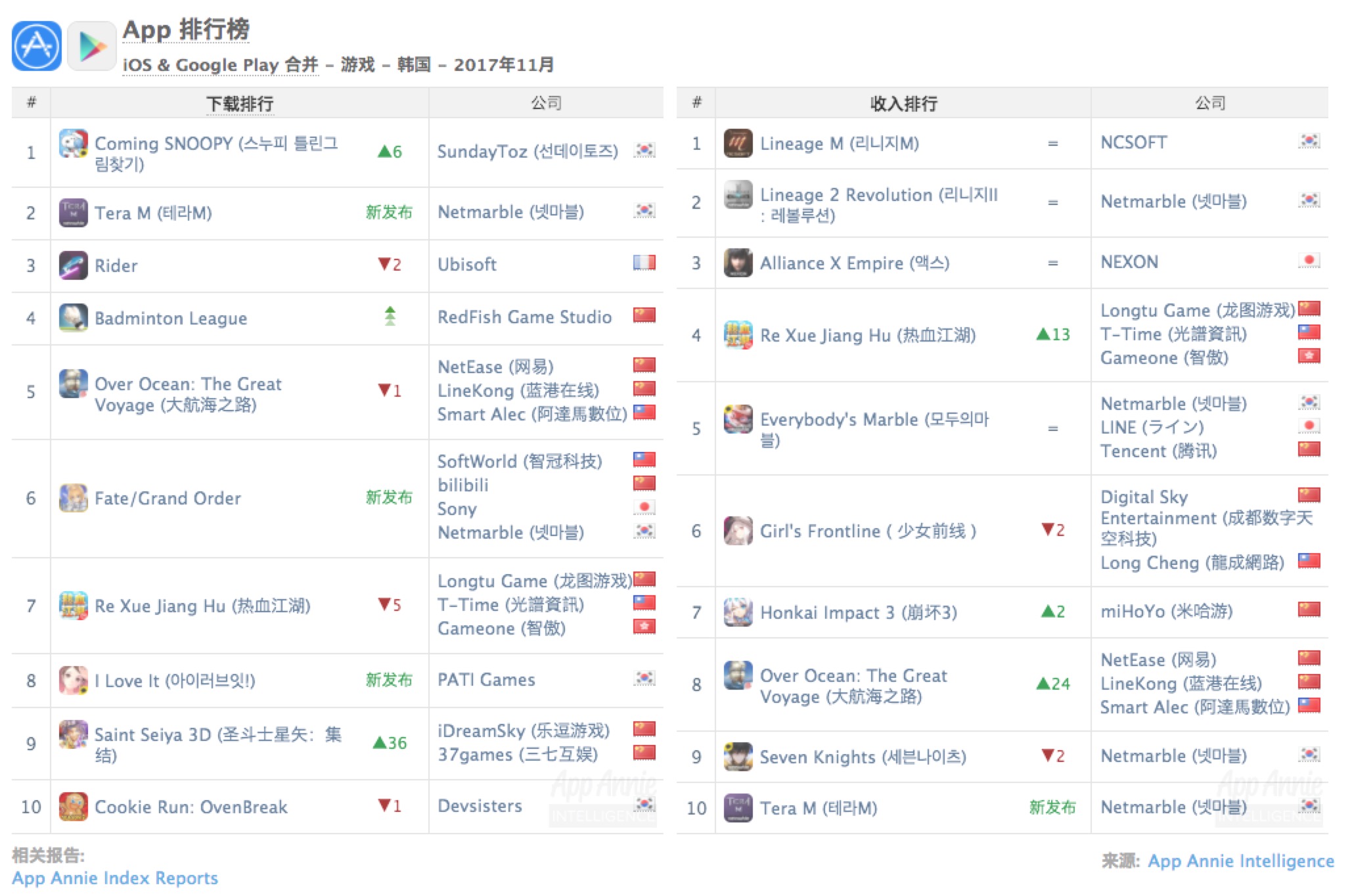
Task: Click the 收入排行 column header
Action: coord(904,104)
